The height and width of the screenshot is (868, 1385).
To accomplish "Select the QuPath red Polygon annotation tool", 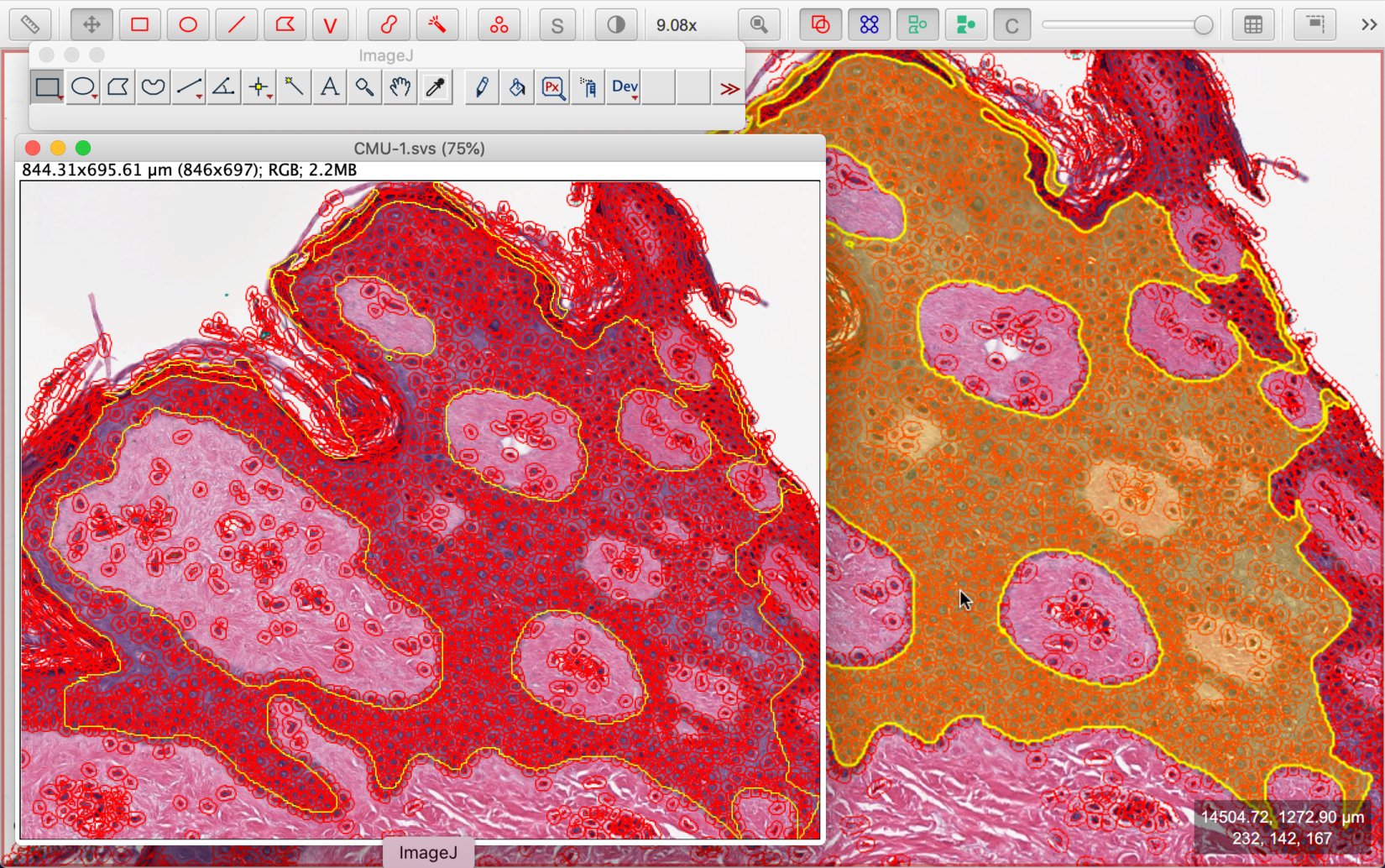I will [x=285, y=24].
